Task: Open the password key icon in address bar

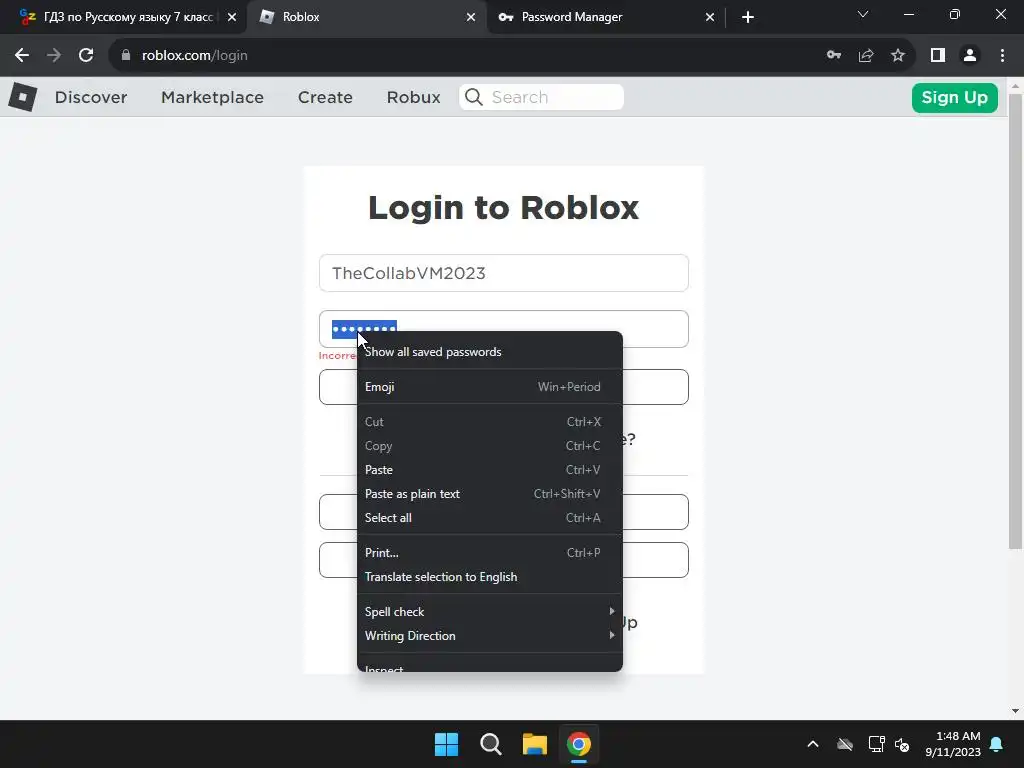Action: pos(834,56)
